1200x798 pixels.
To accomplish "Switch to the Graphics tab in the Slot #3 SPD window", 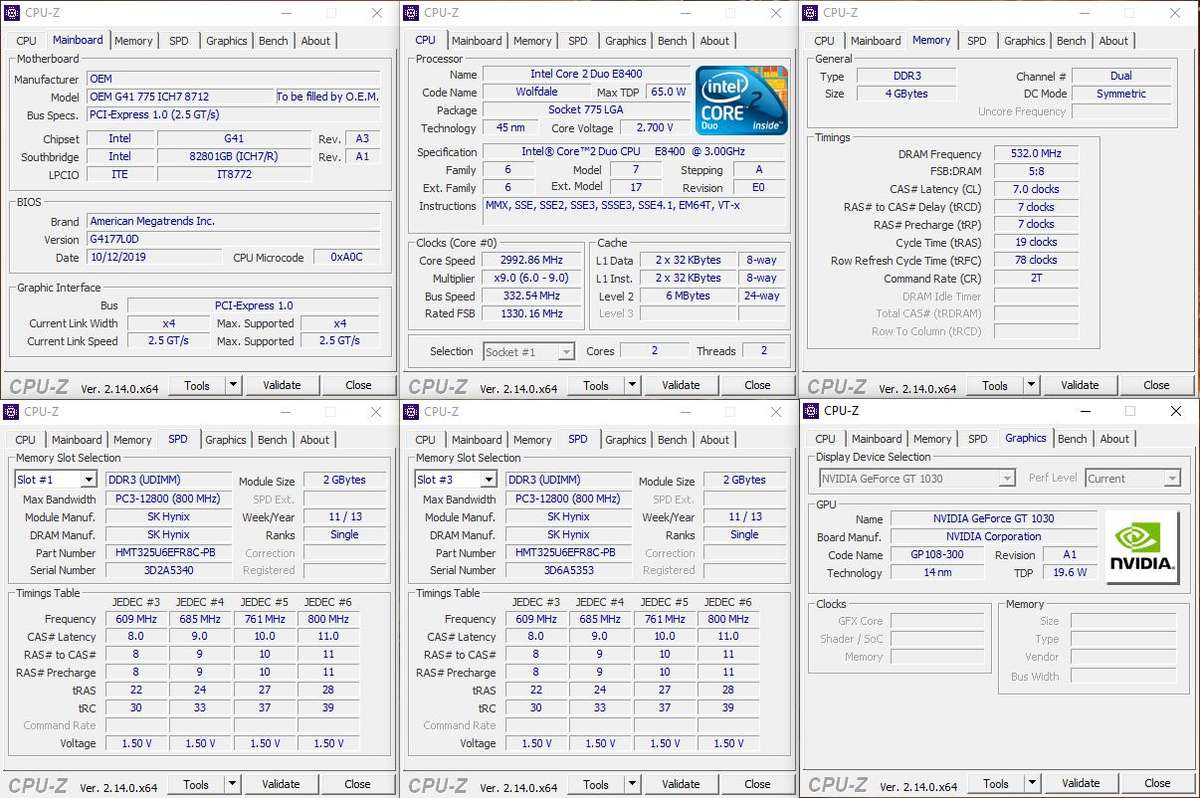I will [625, 439].
